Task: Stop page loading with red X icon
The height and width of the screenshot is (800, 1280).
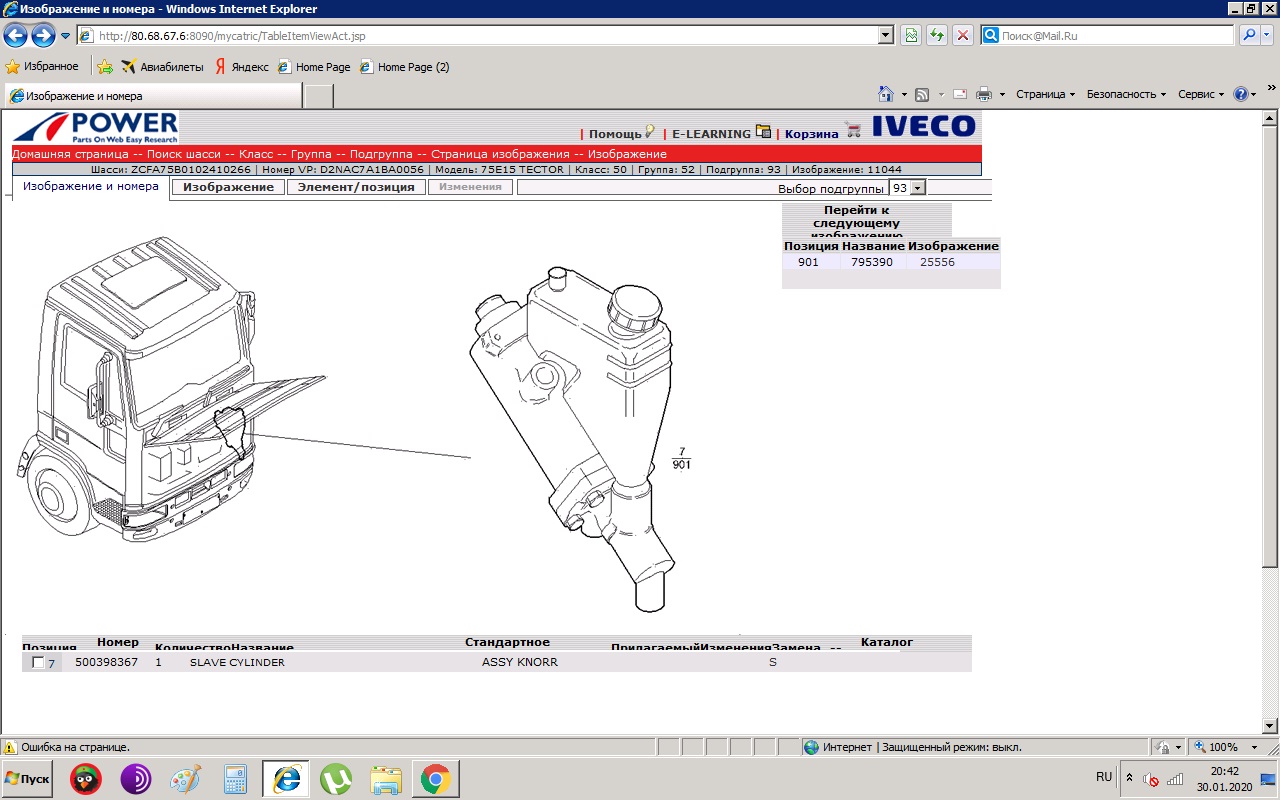Action: pyautogui.click(x=963, y=36)
